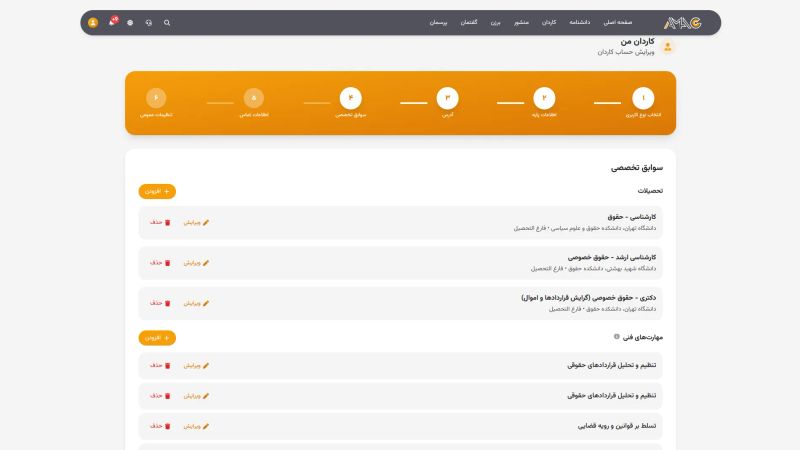Open the notifications bell icon
800x450 pixels.
click(x=112, y=22)
